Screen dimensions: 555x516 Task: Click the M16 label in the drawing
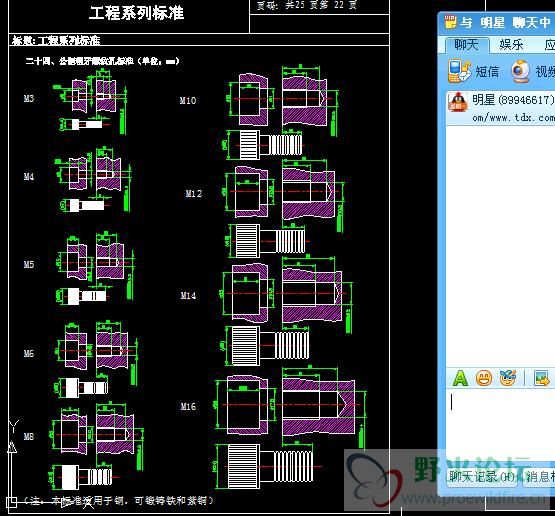[188, 406]
